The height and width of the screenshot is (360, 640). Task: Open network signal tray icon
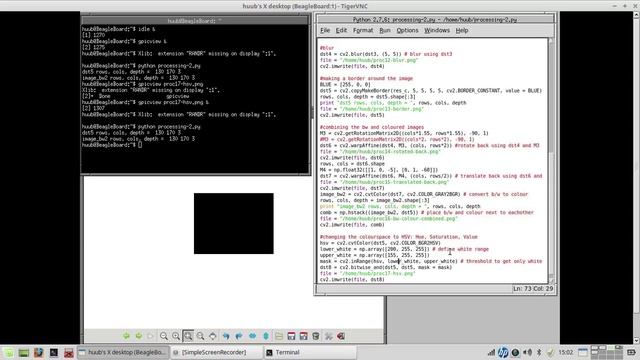pos(491,352)
